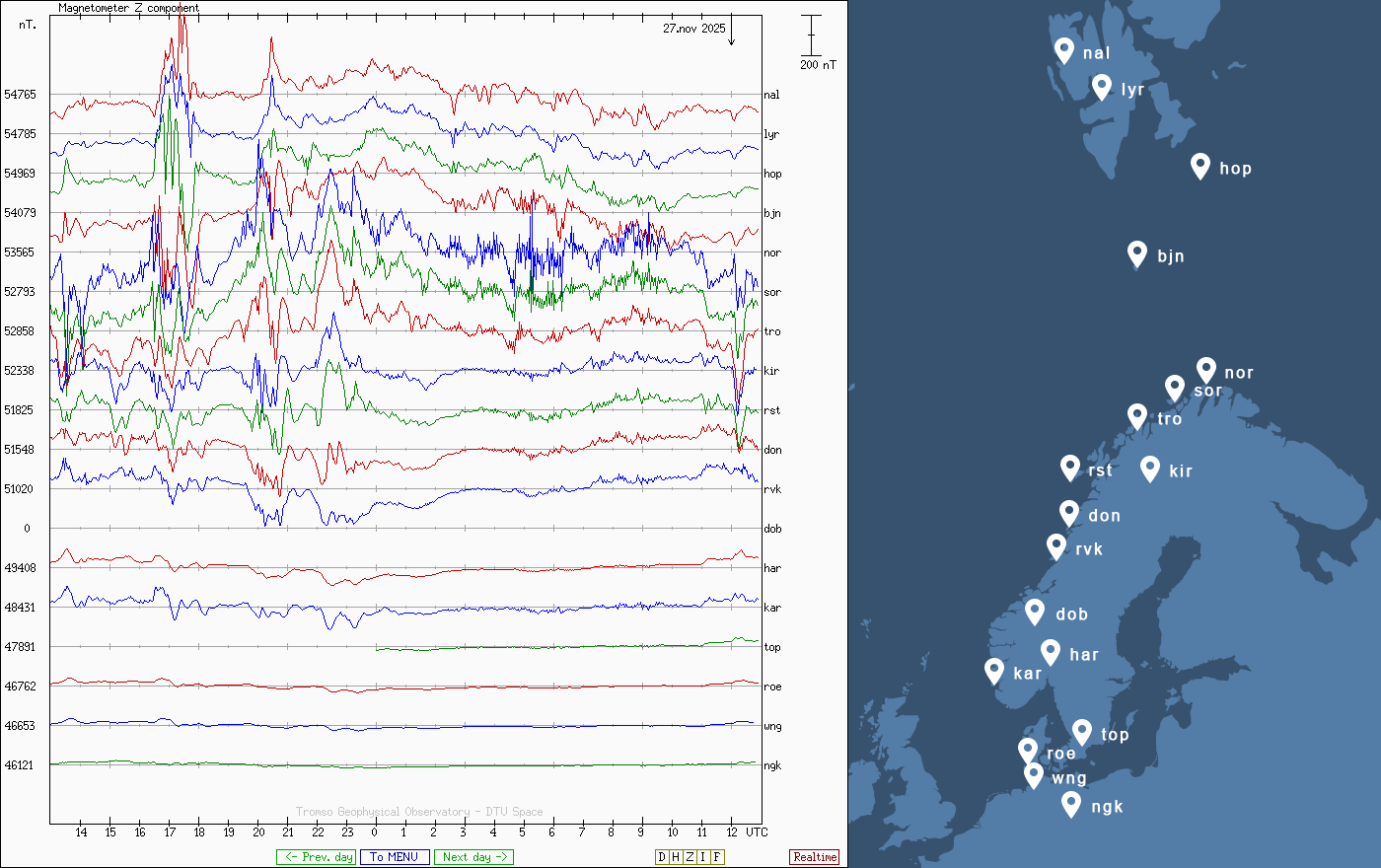Select the nor station map marker
This screenshot has width=1381, height=868.
(x=1206, y=370)
